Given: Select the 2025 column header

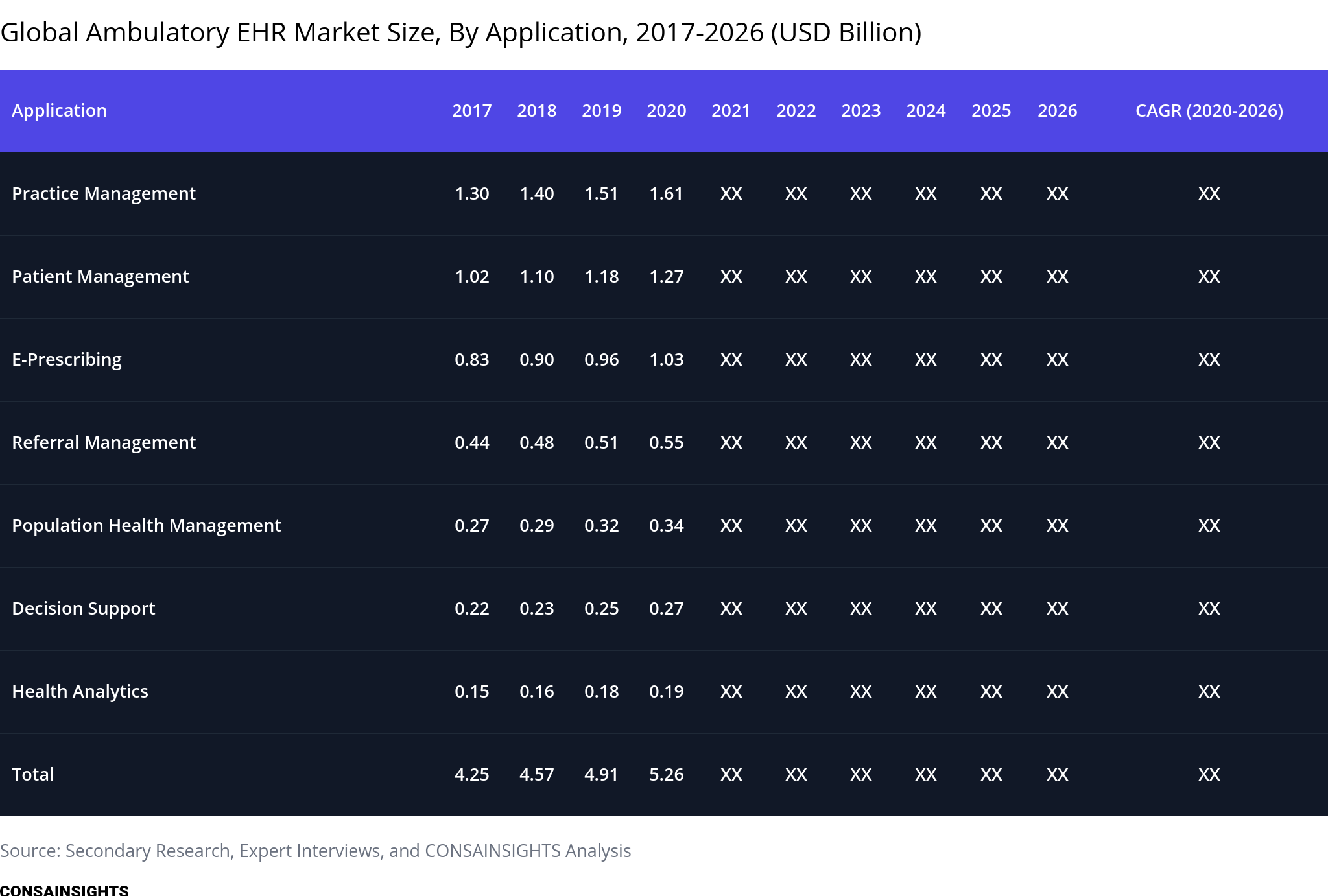Looking at the screenshot, I should [991, 111].
